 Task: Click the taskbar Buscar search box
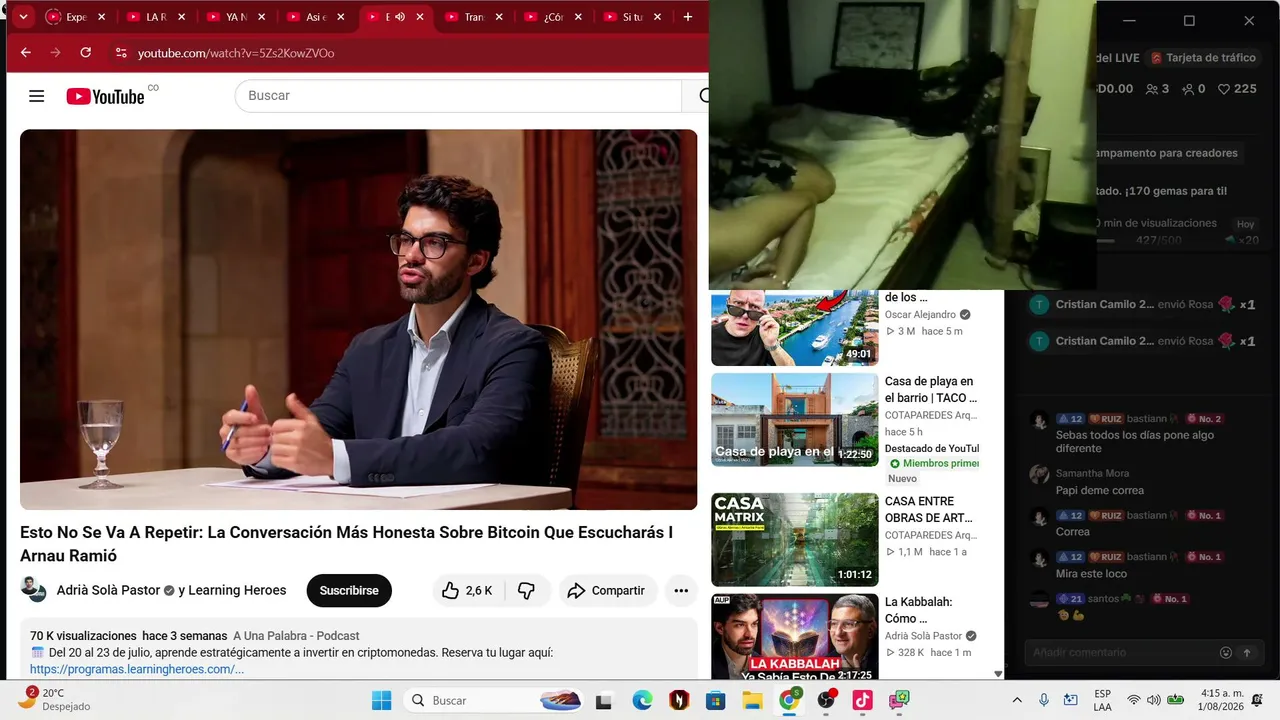tap(495, 700)
